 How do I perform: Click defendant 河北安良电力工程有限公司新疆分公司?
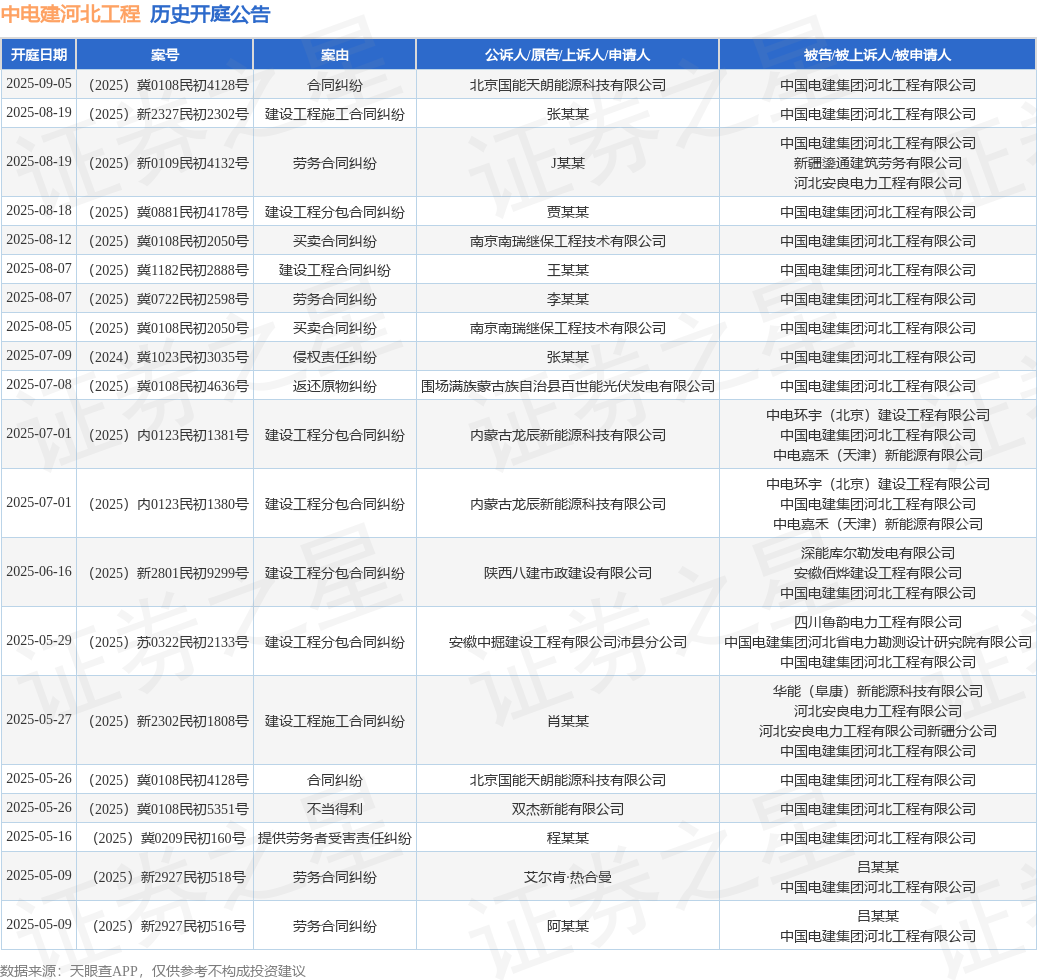click(x=878, y=731)
